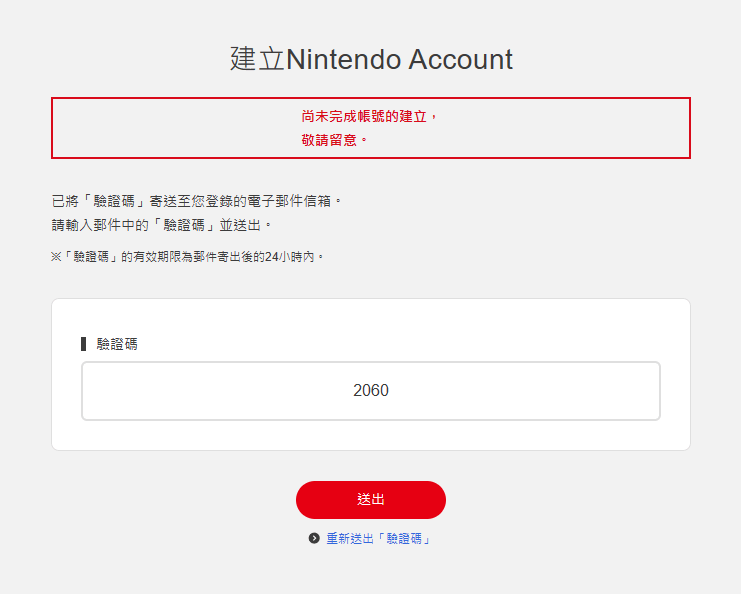
Task: Submit the code with the red 送出 button
Action: tap(371, 500)
